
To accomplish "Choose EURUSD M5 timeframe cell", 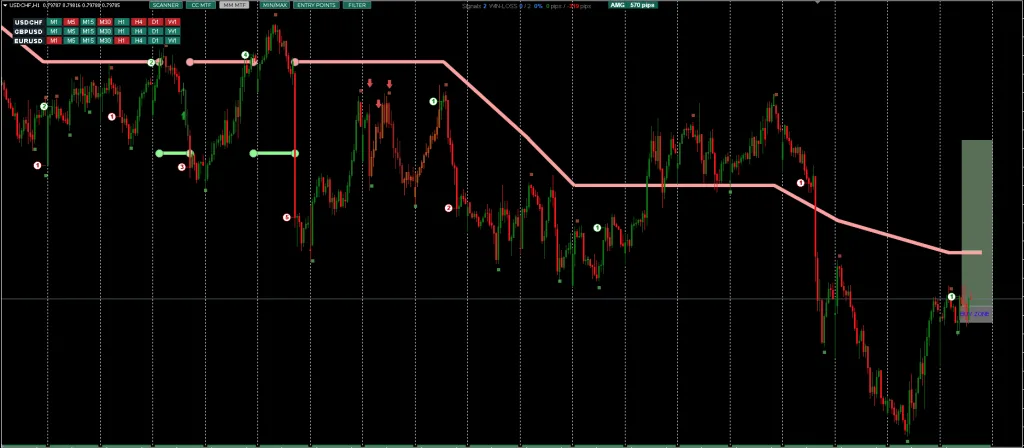I will click(71, 40).
